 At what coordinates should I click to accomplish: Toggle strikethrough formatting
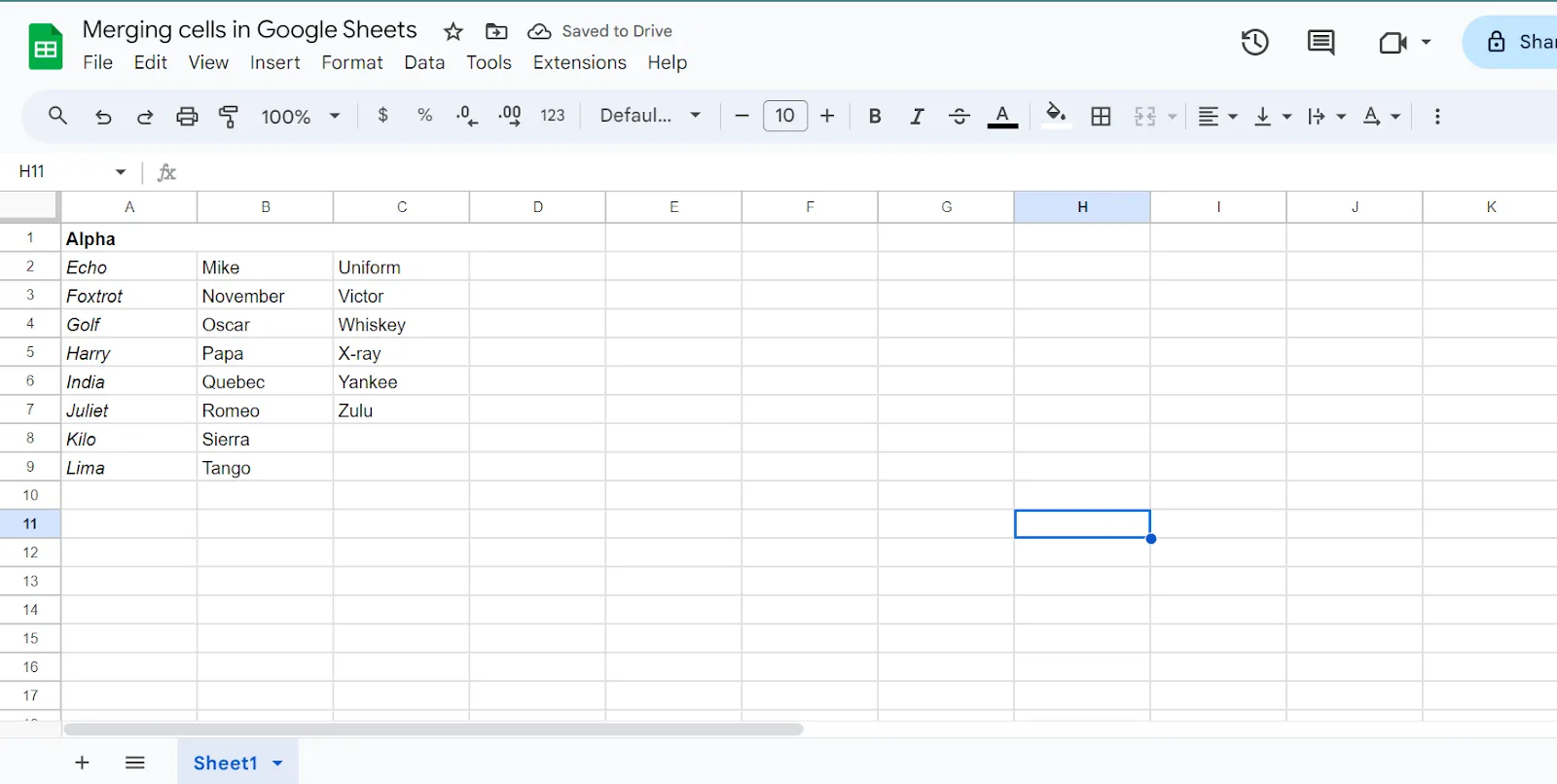point(960,117)
